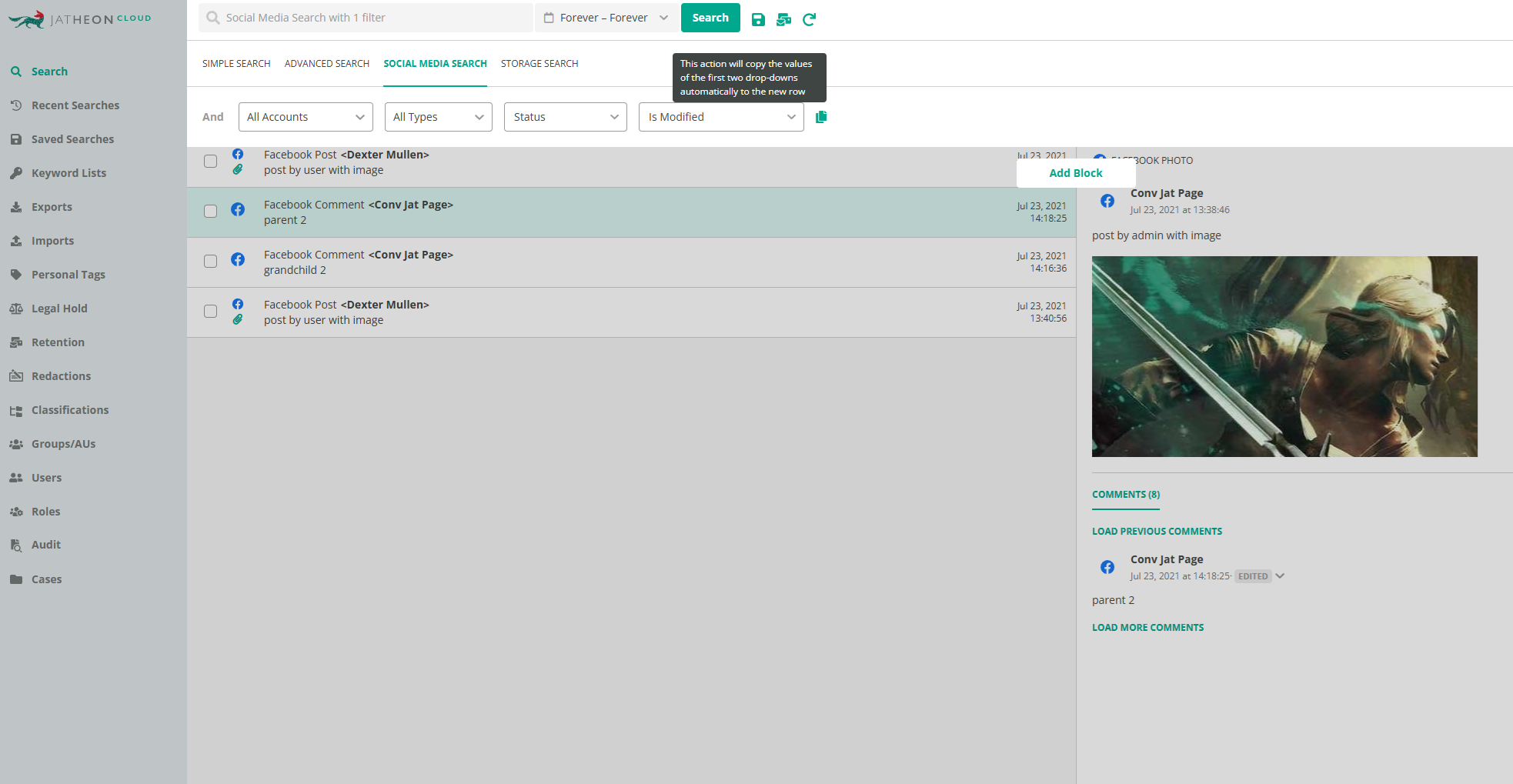Click Facebook icon beside 'parent 2' comment in preview
The image size is (1513, 784).
click(1107, 567)
